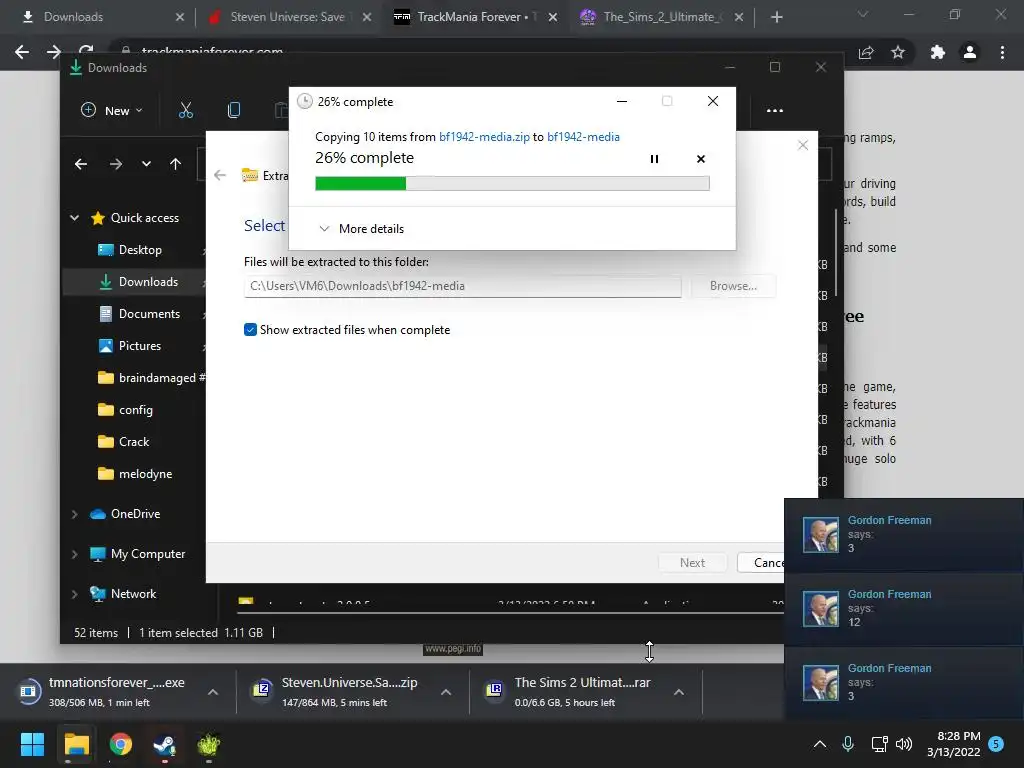Open the Windows Start menu
This screenshot has width=1024, height=768.
32,744
